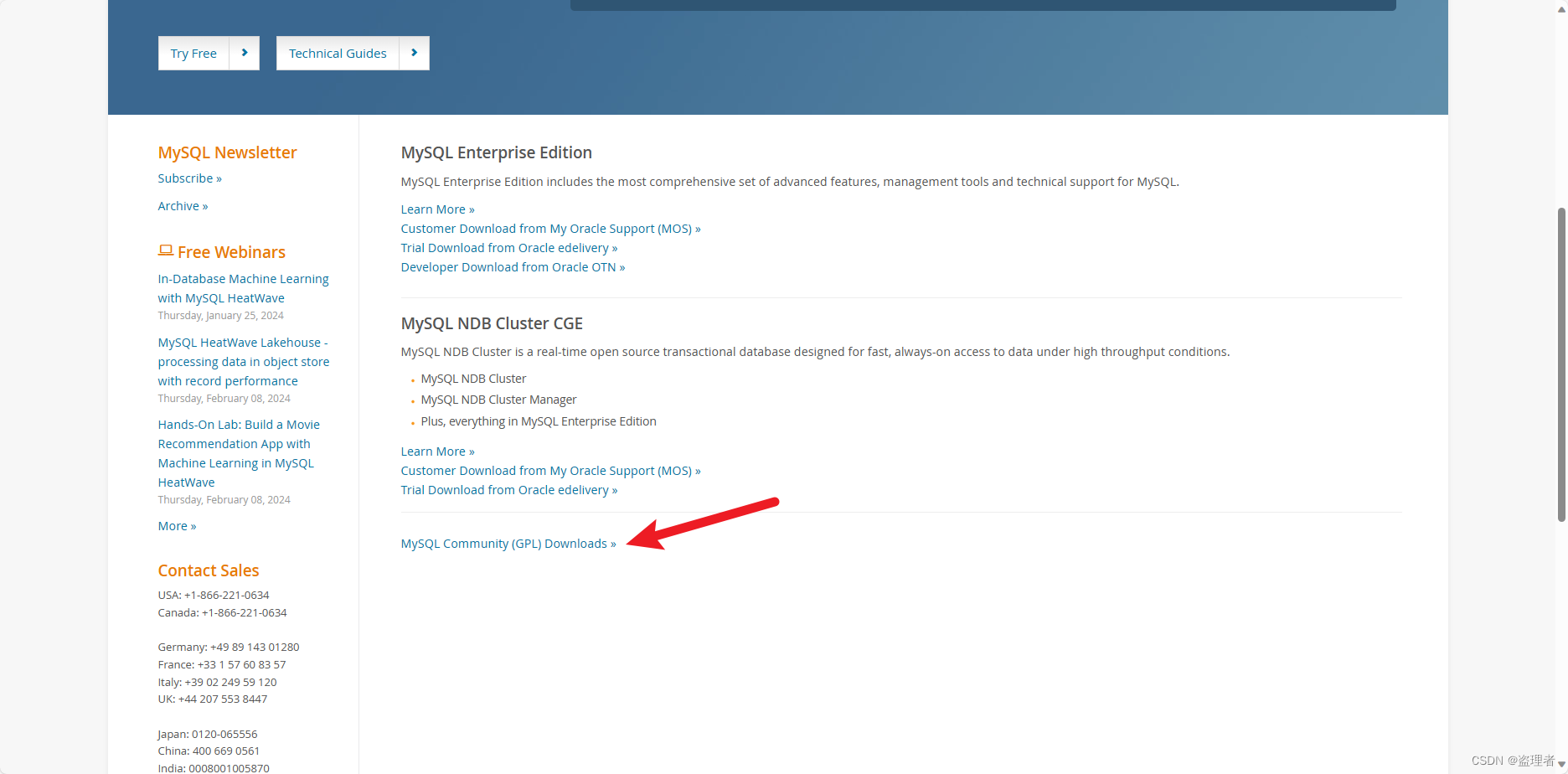
Task: Subscribe to the MySQL Newsletter
Action: click(x=189, y=178)
